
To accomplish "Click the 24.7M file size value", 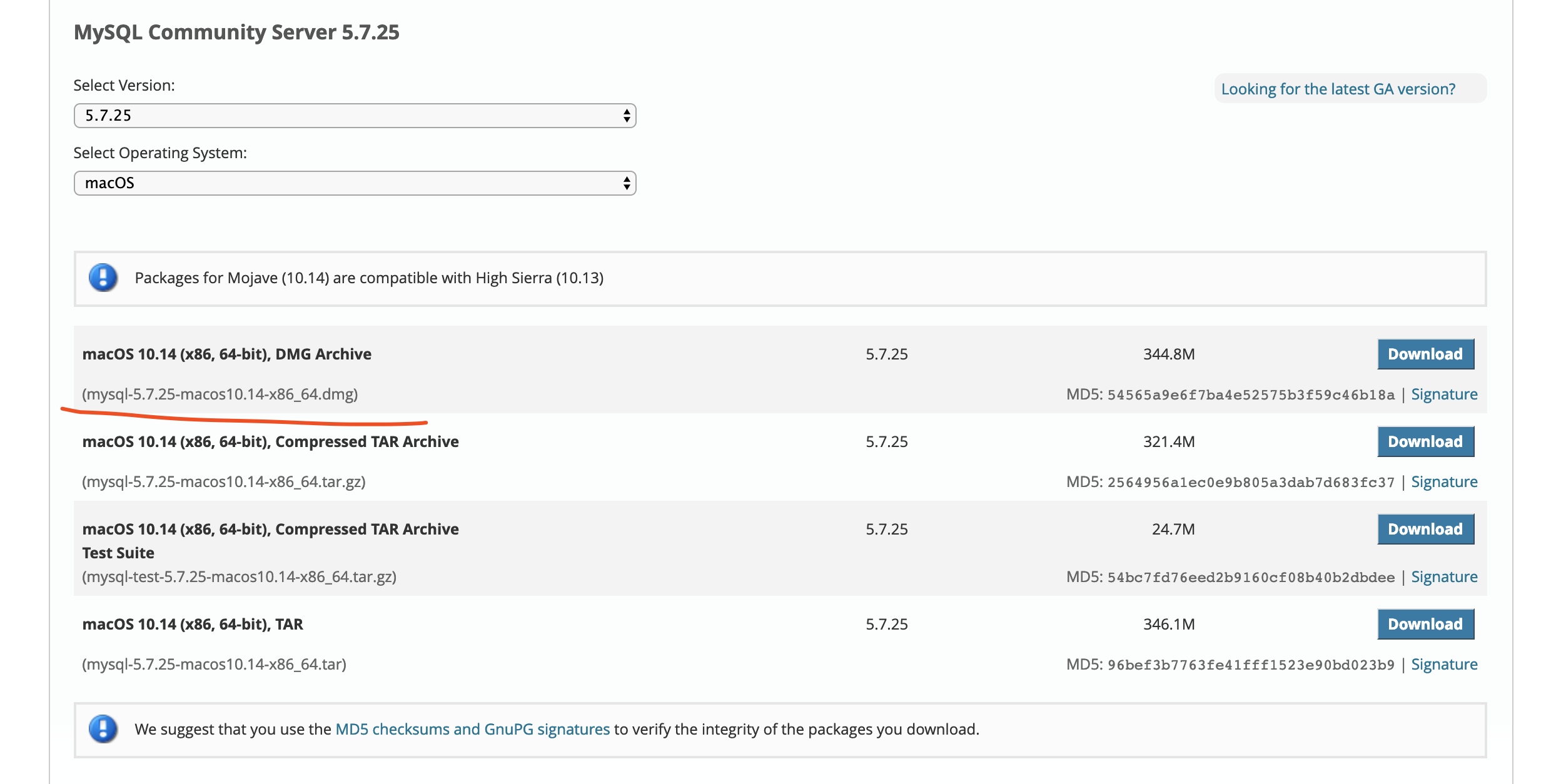I will (x=1173, y=530).
